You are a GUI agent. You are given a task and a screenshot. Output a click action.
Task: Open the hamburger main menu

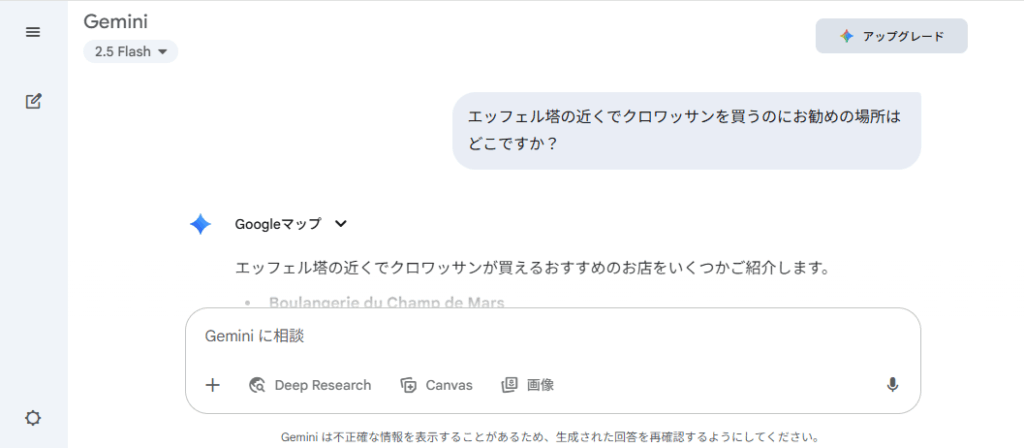33,32
